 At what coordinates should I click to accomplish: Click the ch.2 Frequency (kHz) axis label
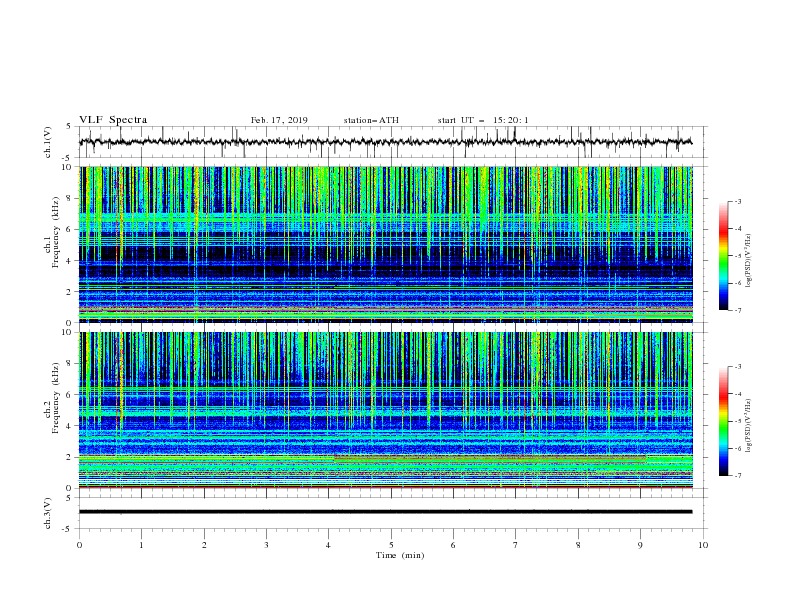tap(52, 398)
